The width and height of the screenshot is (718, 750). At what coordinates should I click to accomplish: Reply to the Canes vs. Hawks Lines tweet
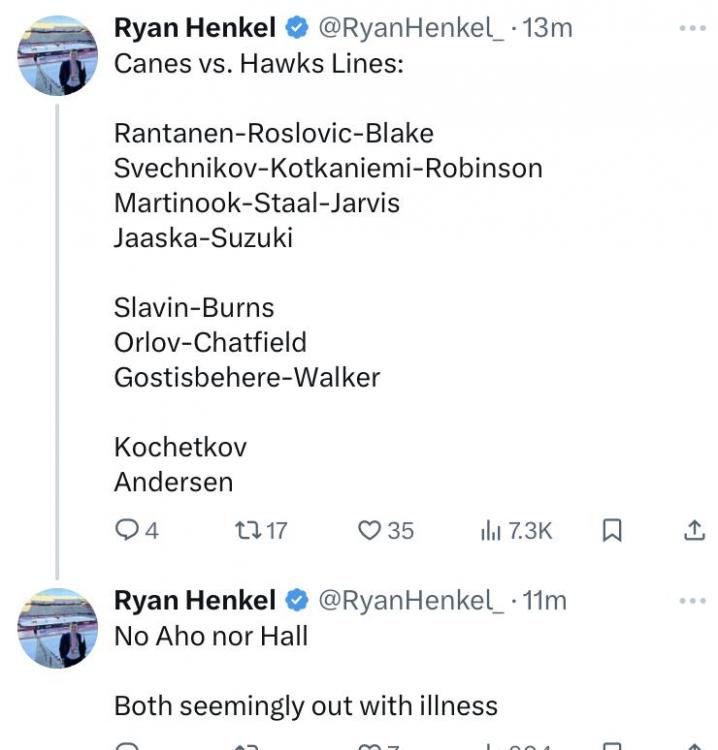[127, 530]
